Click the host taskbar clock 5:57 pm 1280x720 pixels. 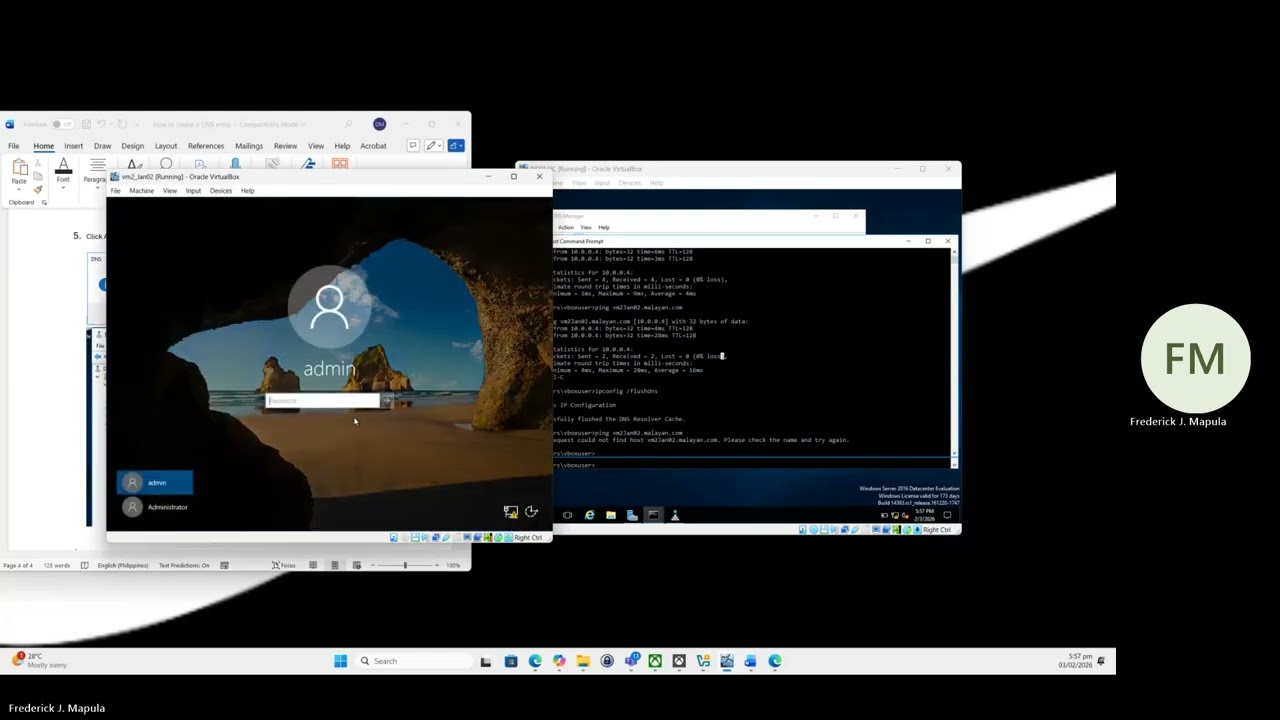(x=1077, y=661)
